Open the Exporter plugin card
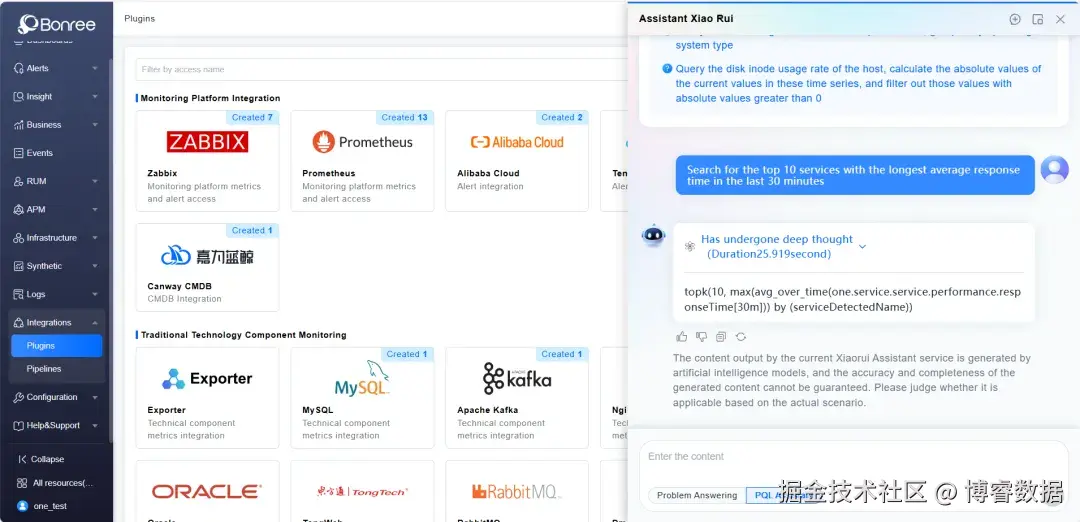1080x522 pixels. pos(207,398)
